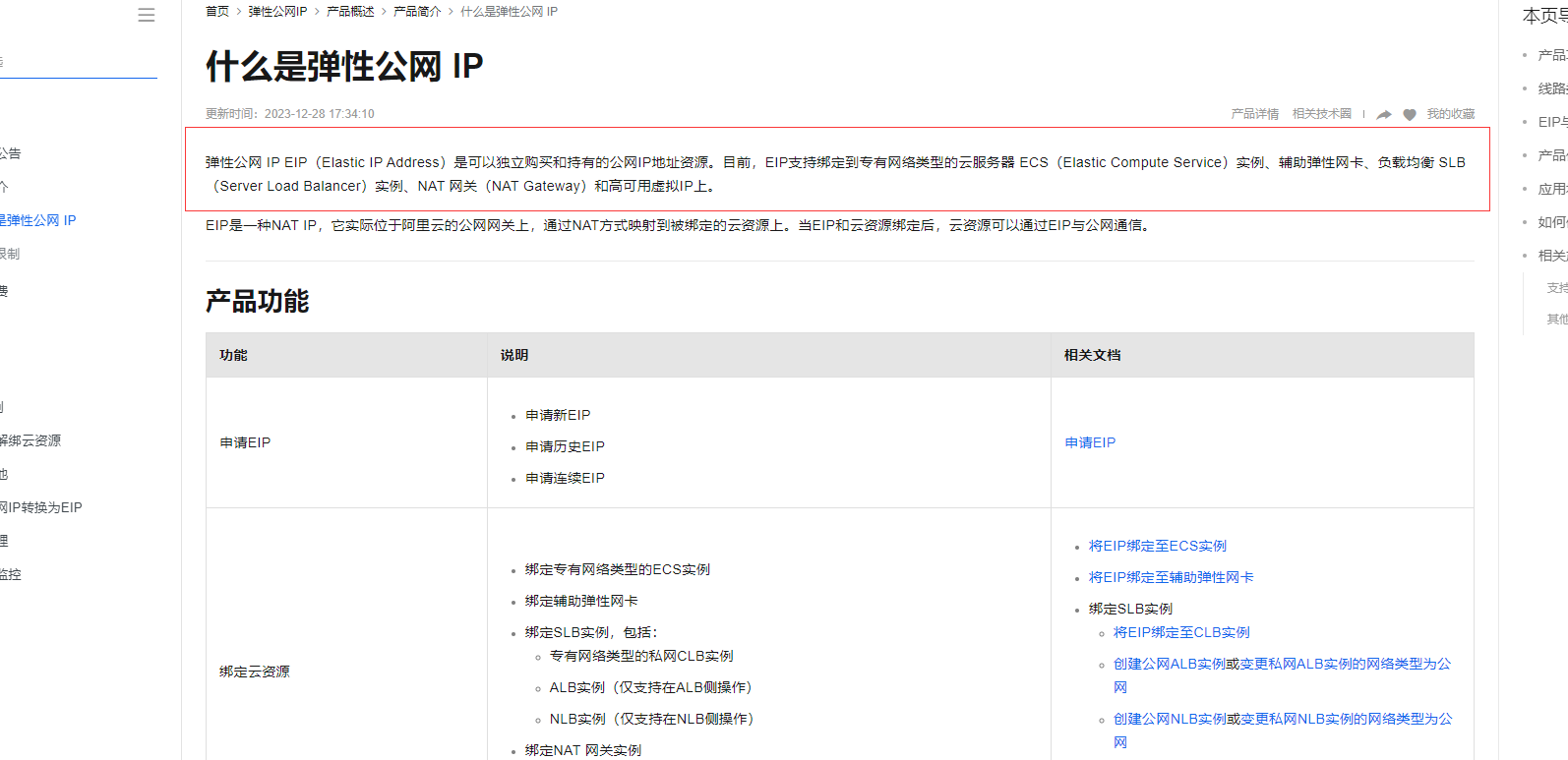Click 绑定辅助弹性网卡 bullet text
This screenshot has width=1568, height=760.
tap(581, 601)
